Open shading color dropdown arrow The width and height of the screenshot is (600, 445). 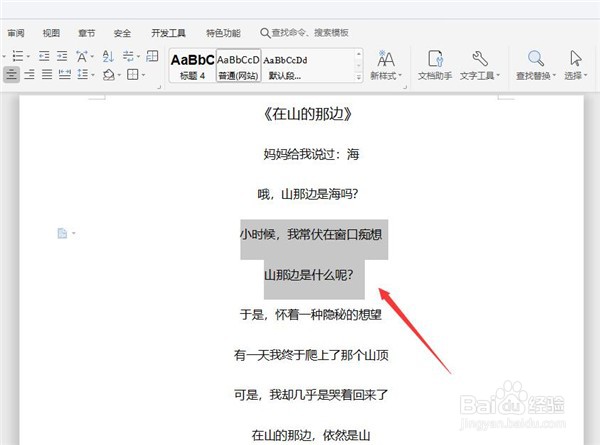point(119,75)
